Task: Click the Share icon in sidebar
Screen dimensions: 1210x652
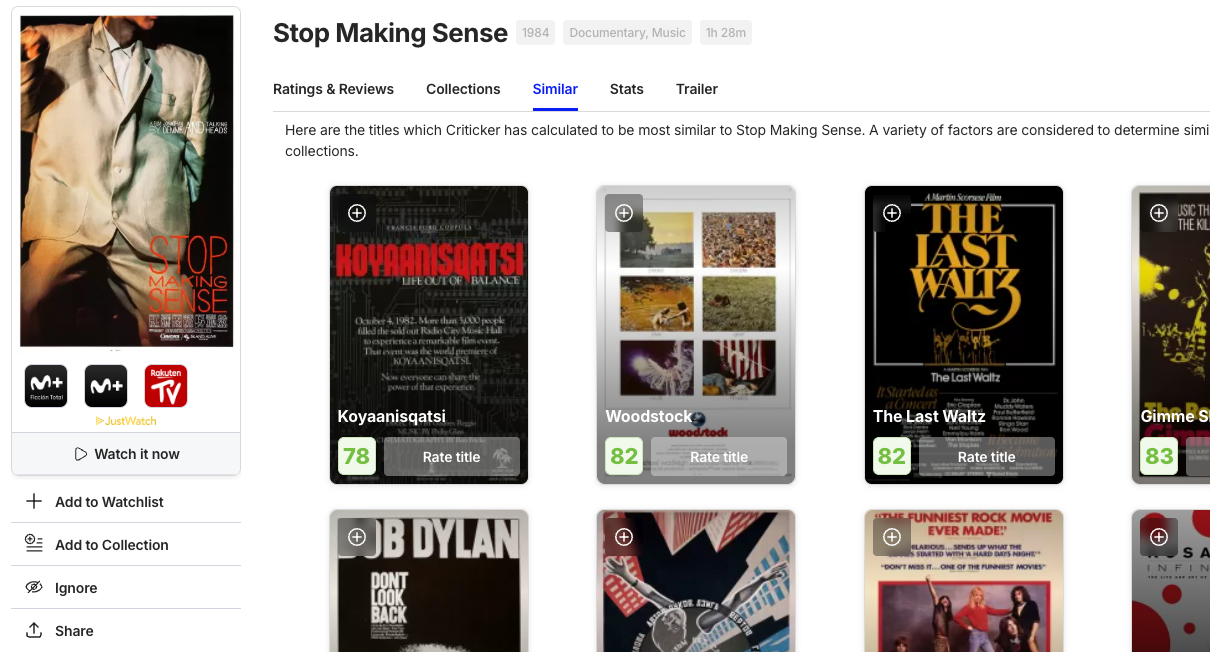Action: (34, 630)
